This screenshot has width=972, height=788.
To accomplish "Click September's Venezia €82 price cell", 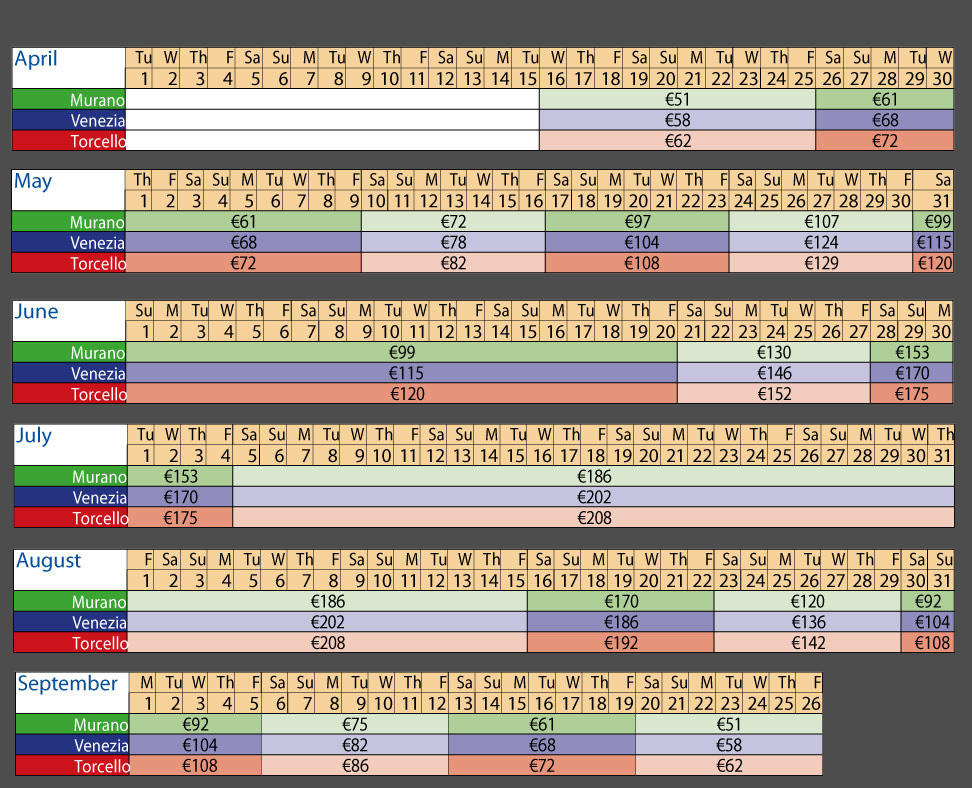I will tap(355, 745).
